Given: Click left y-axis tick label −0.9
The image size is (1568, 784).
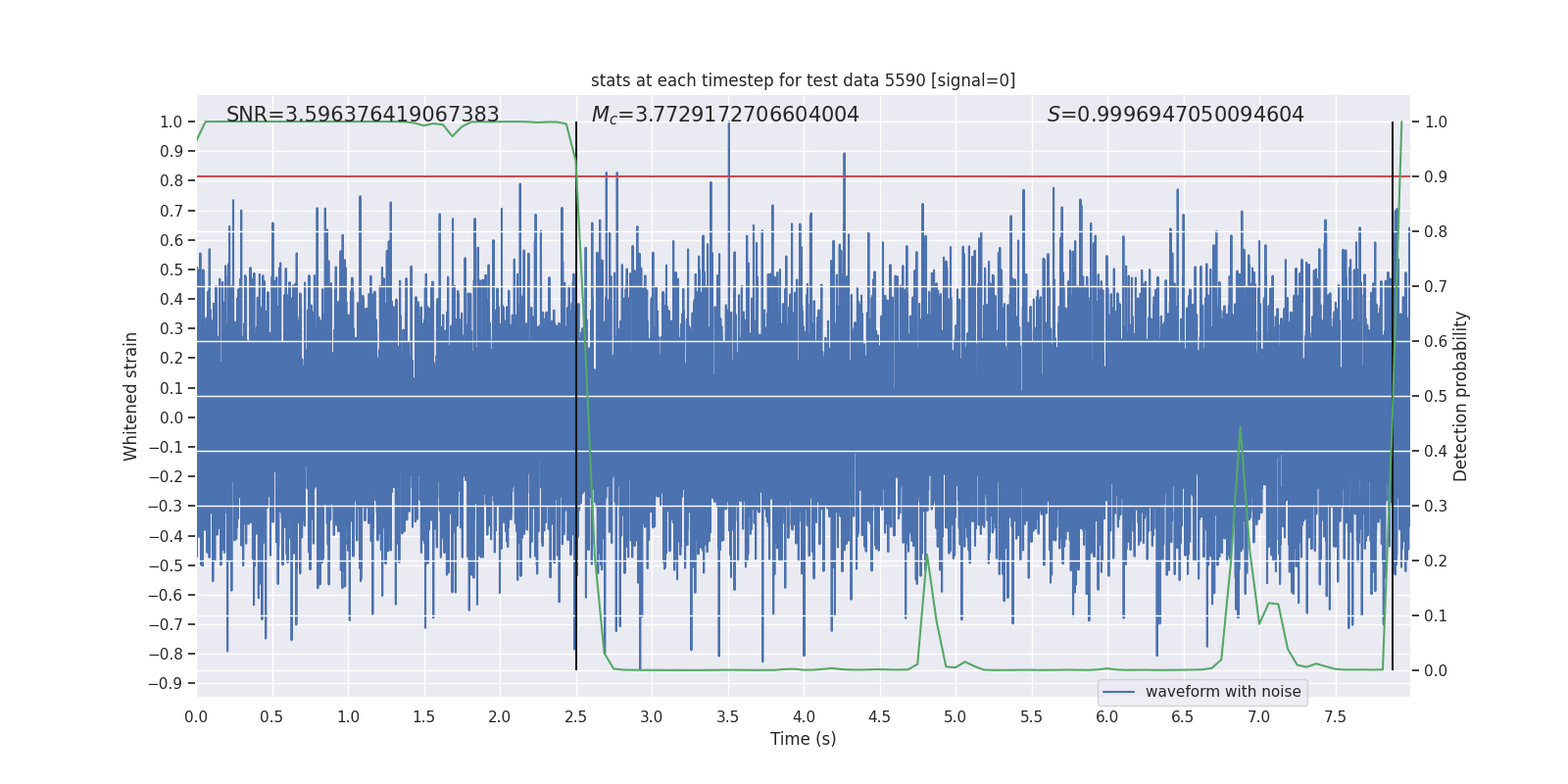Looking at the screenshot, I should tap(166, 683).
